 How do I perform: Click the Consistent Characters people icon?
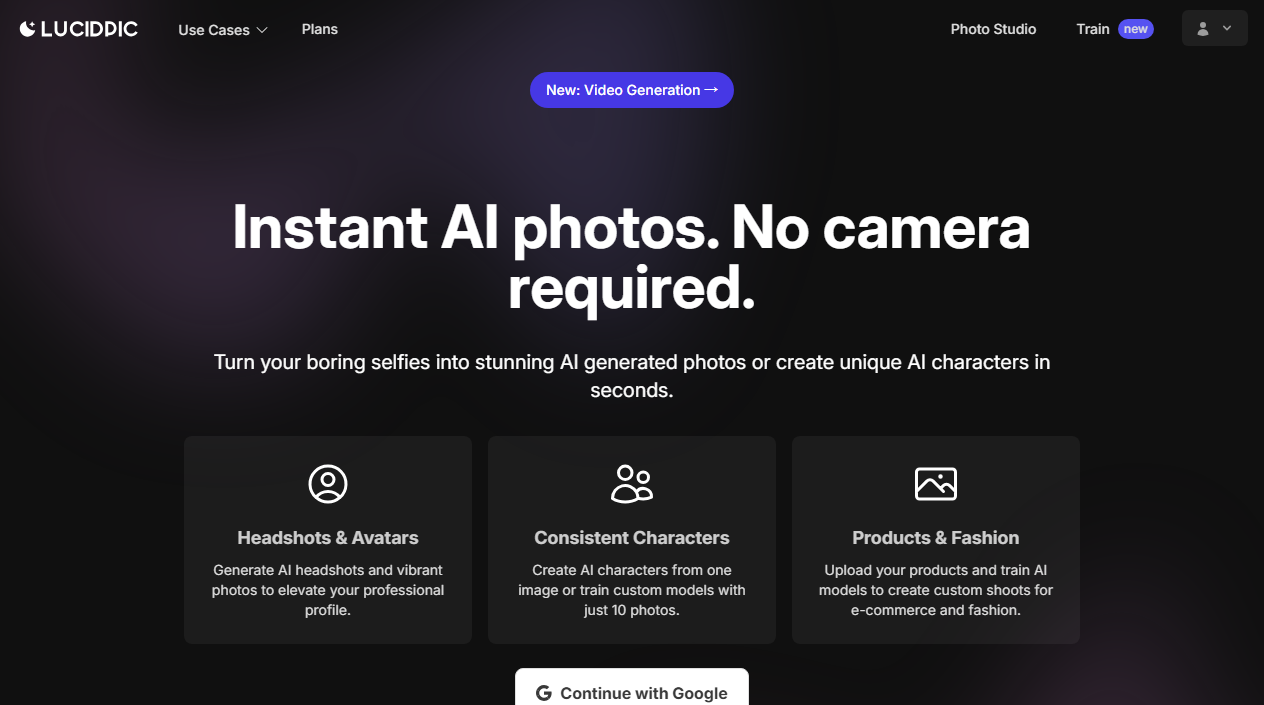[632, 484]
